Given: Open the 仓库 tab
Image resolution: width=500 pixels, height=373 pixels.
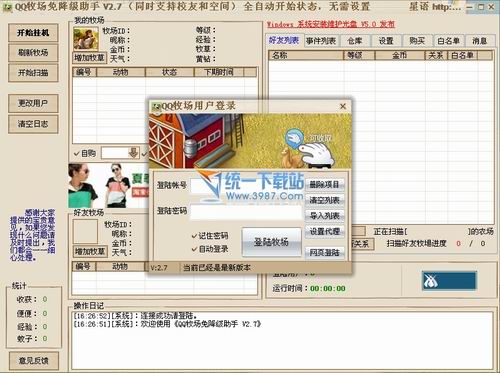Looking at the screenshot, I should (354, 41).
